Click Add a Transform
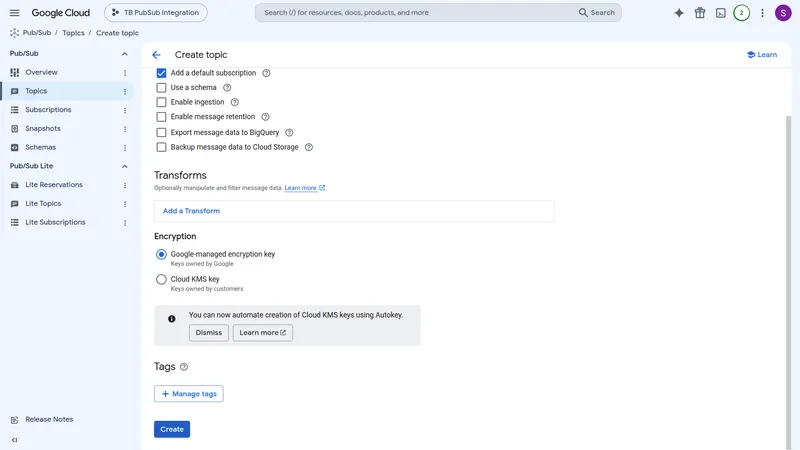Image resolution: width=800 pixels, height=450 pixels. [x=191, y=211]
